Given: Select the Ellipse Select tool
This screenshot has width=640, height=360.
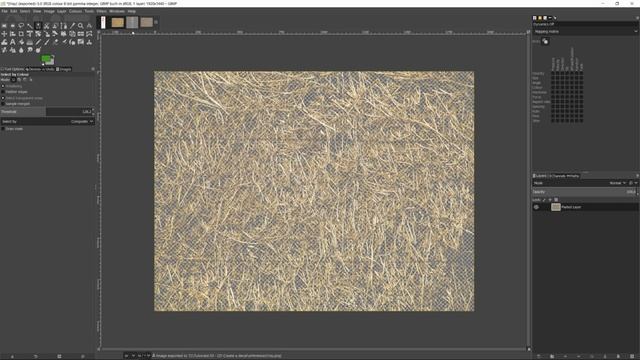Looking at the screenshot, I should 13,26.
